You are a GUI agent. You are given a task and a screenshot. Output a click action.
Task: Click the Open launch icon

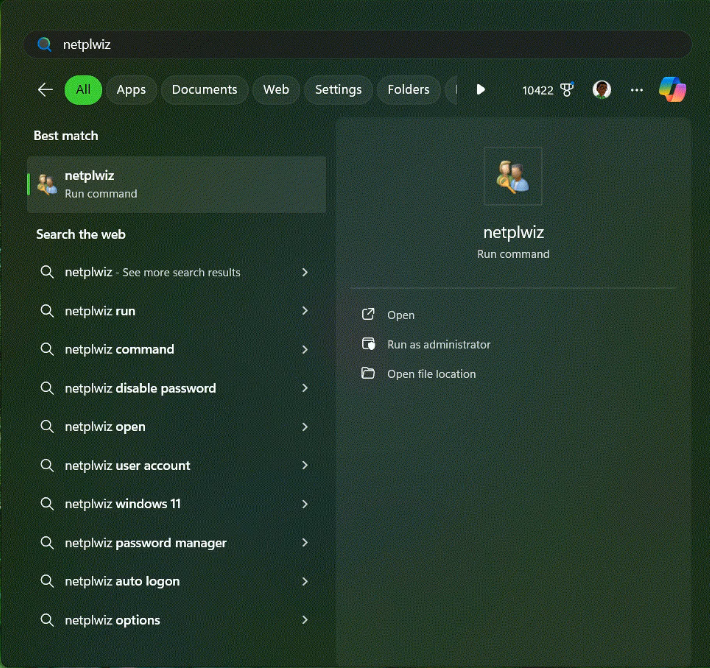[x=368, y=314]
